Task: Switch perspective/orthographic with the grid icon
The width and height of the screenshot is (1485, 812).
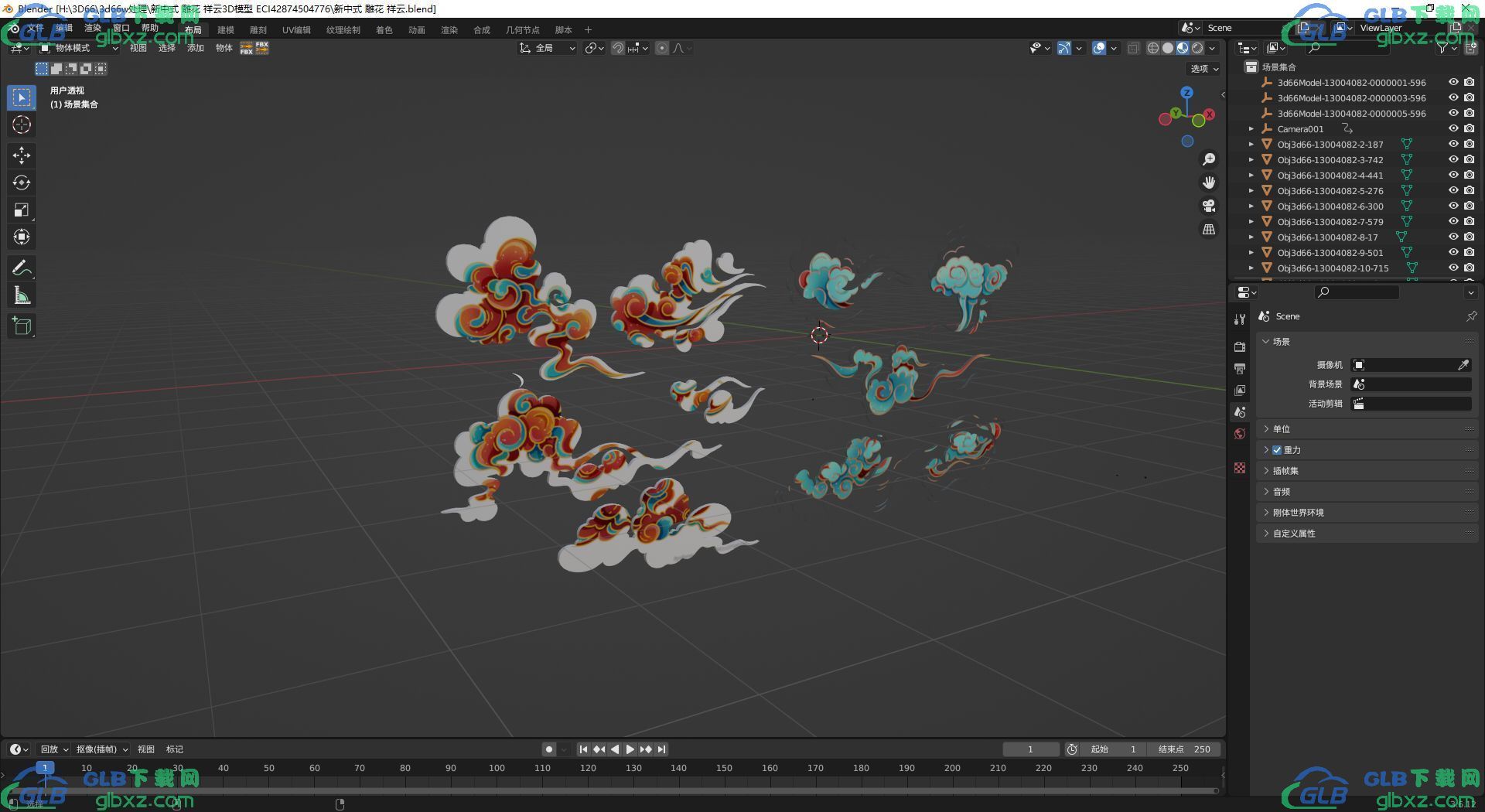Action: click(1208, 229)
